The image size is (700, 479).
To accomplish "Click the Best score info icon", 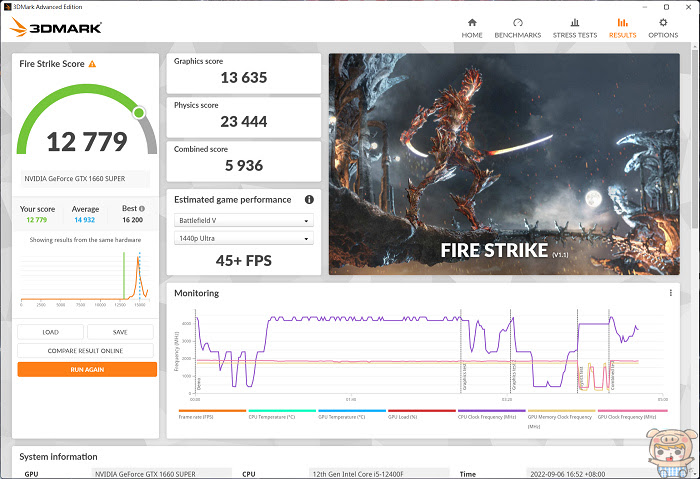I will [142, 208].
